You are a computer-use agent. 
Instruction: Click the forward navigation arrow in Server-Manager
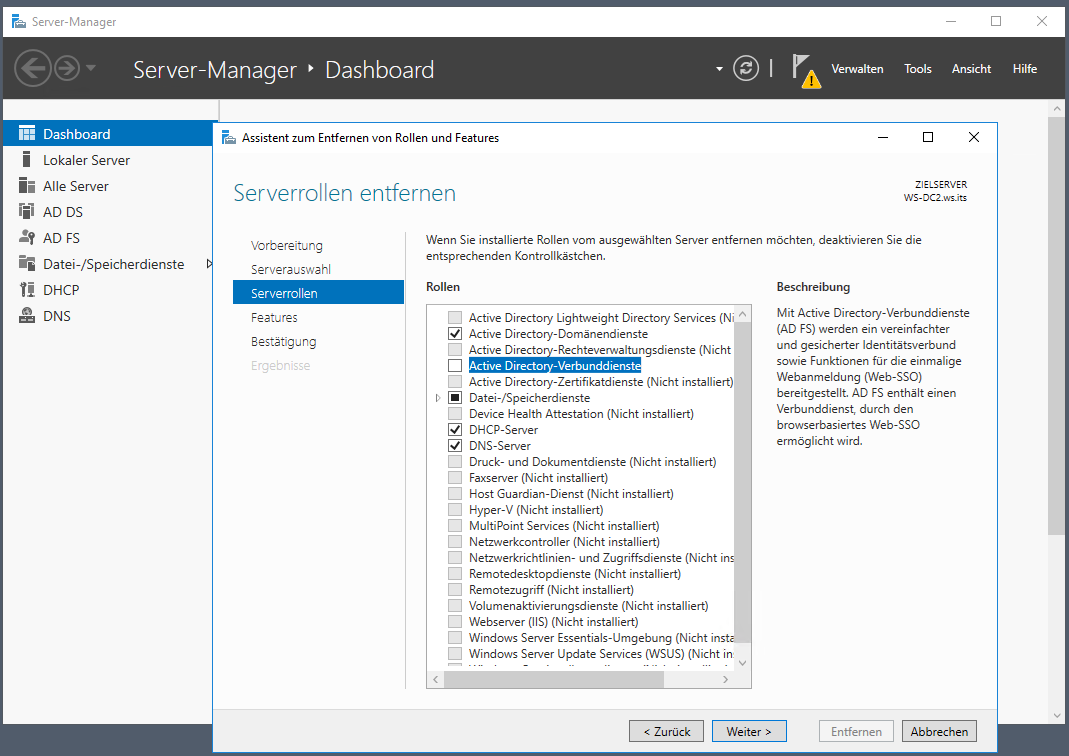pyautogui.click(x=67, y=68)
